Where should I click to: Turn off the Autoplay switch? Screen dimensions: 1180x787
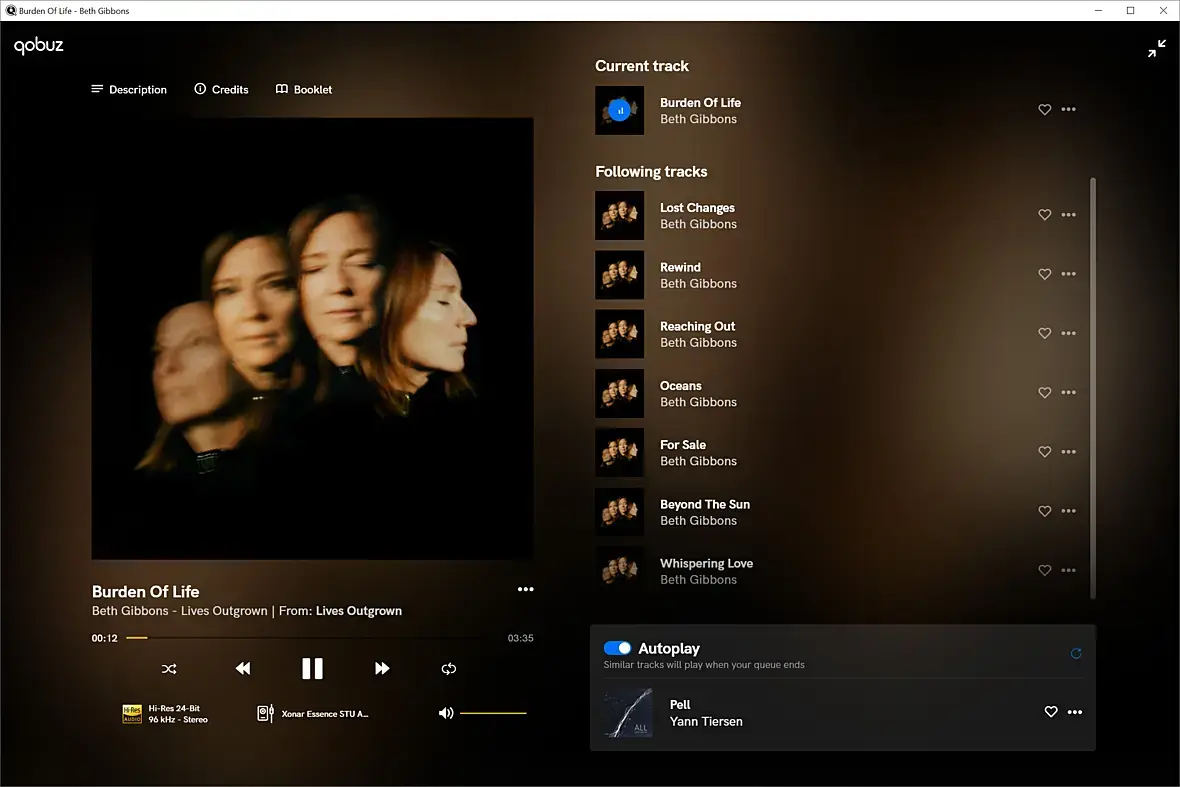(617, 648)
